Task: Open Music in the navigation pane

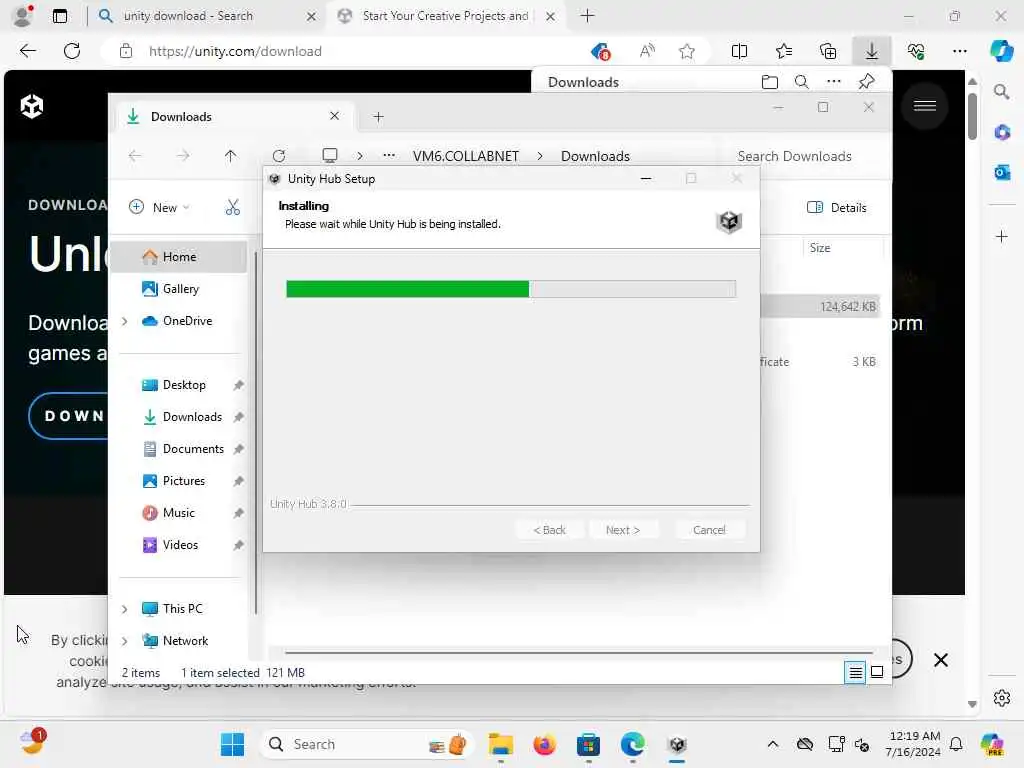Action: pyautogui.click(x=178, y=513)
